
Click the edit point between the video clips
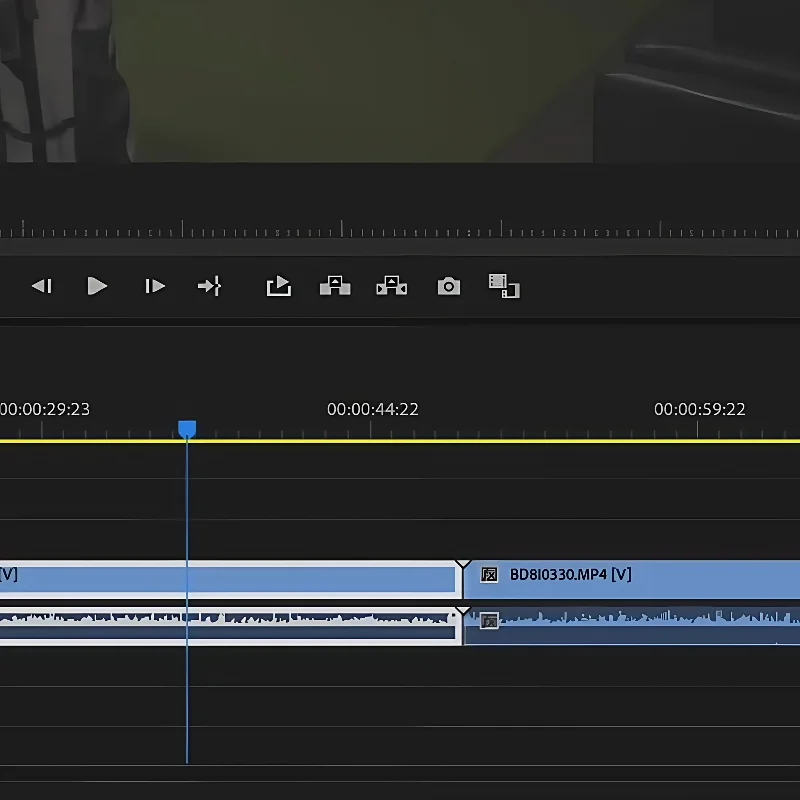click(462, 578)
